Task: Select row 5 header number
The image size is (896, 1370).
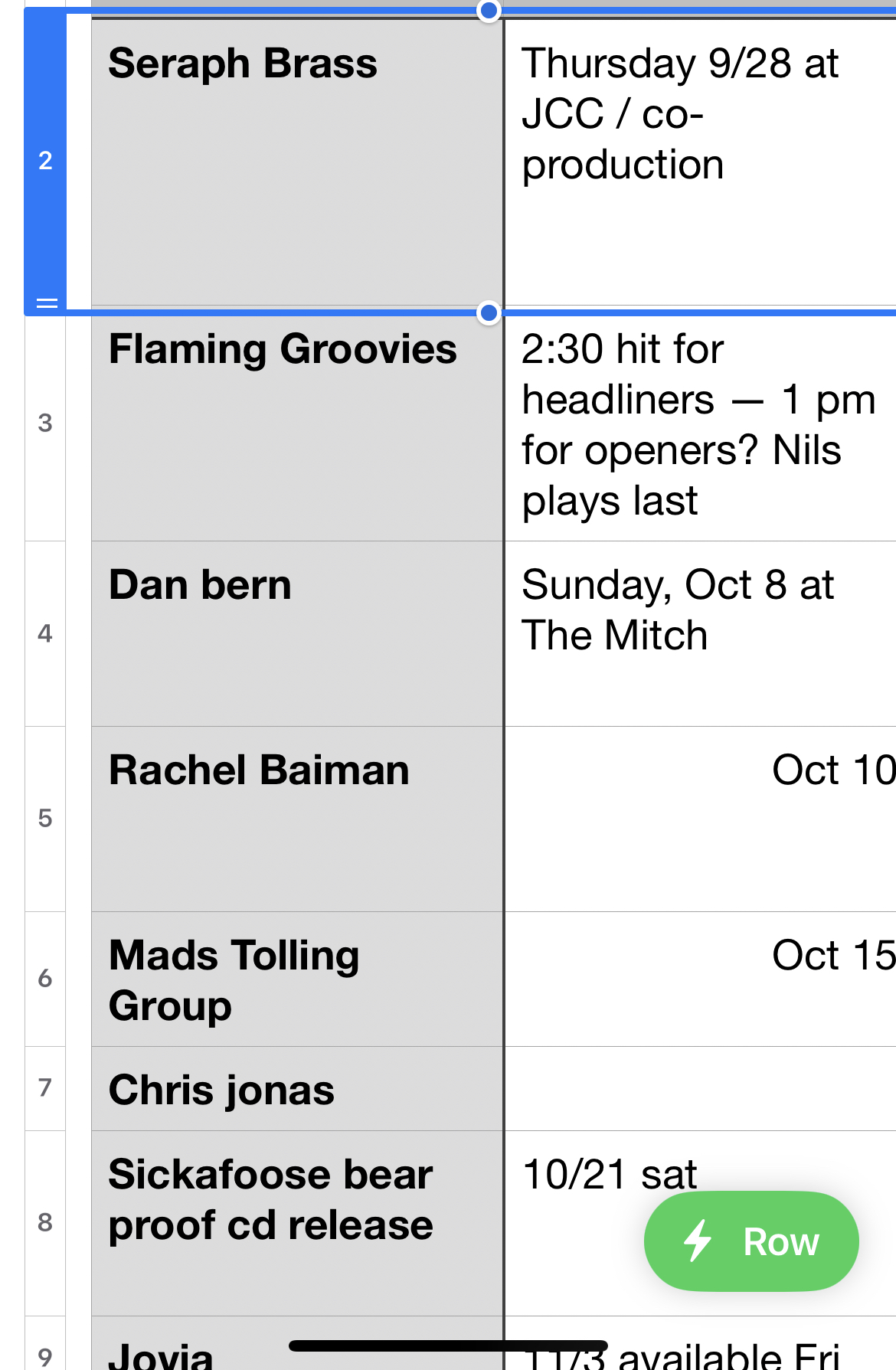Action: coord(45,818)
